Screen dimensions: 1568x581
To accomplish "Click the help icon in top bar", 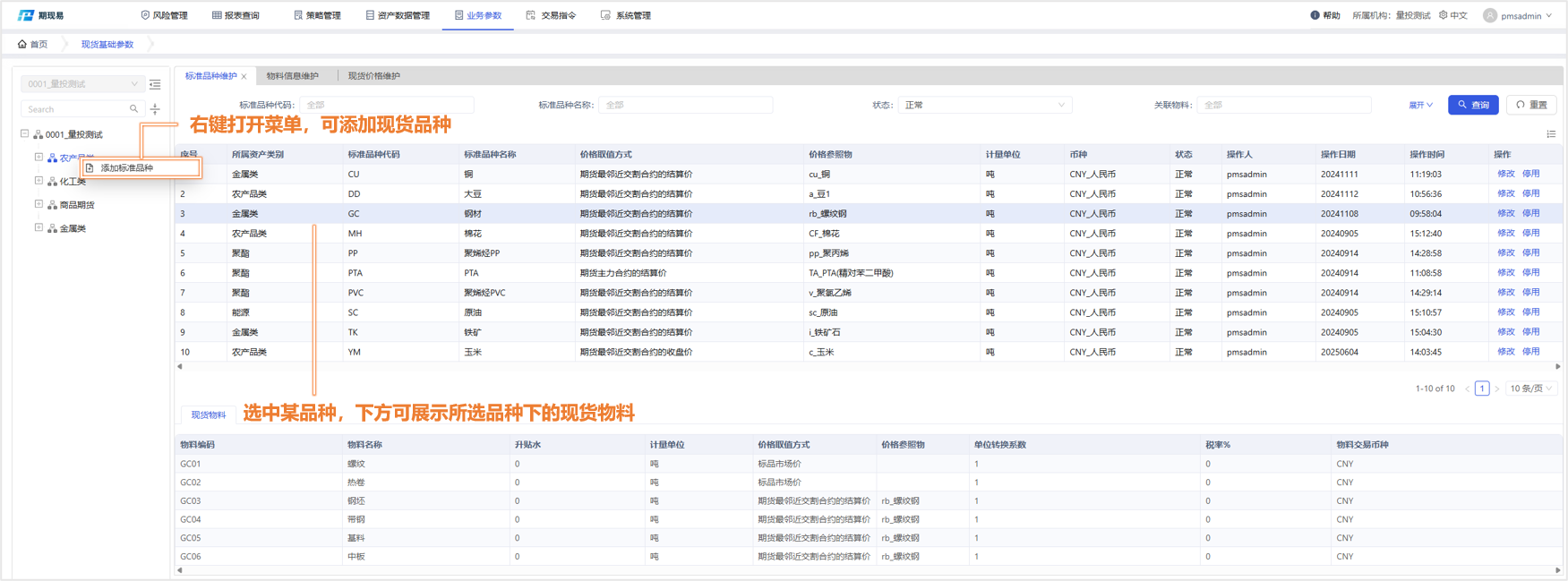I will pyautogui.click(x=1315, y=15).
